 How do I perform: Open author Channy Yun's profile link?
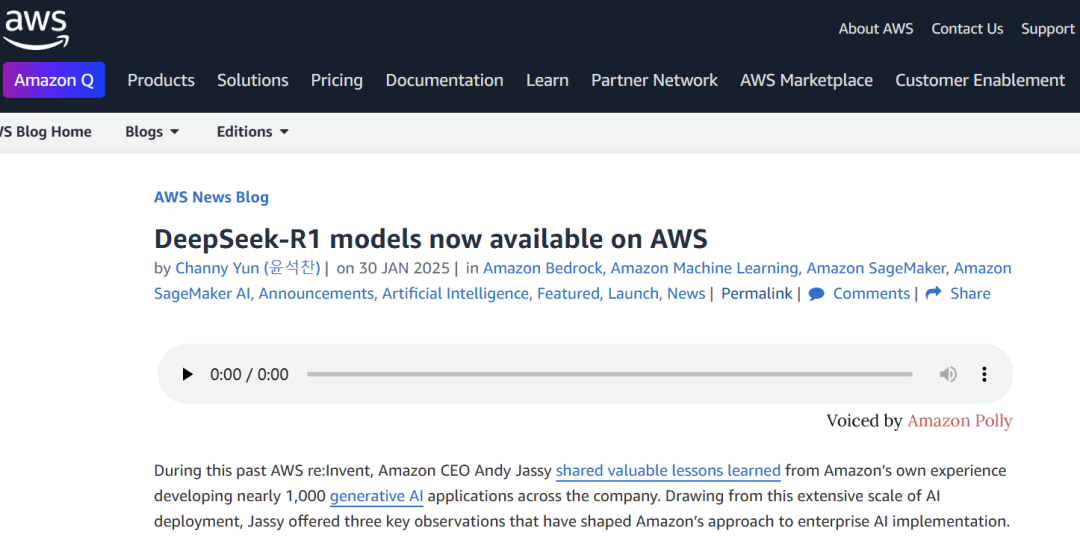pyautogui.click(x=248, y=268)
